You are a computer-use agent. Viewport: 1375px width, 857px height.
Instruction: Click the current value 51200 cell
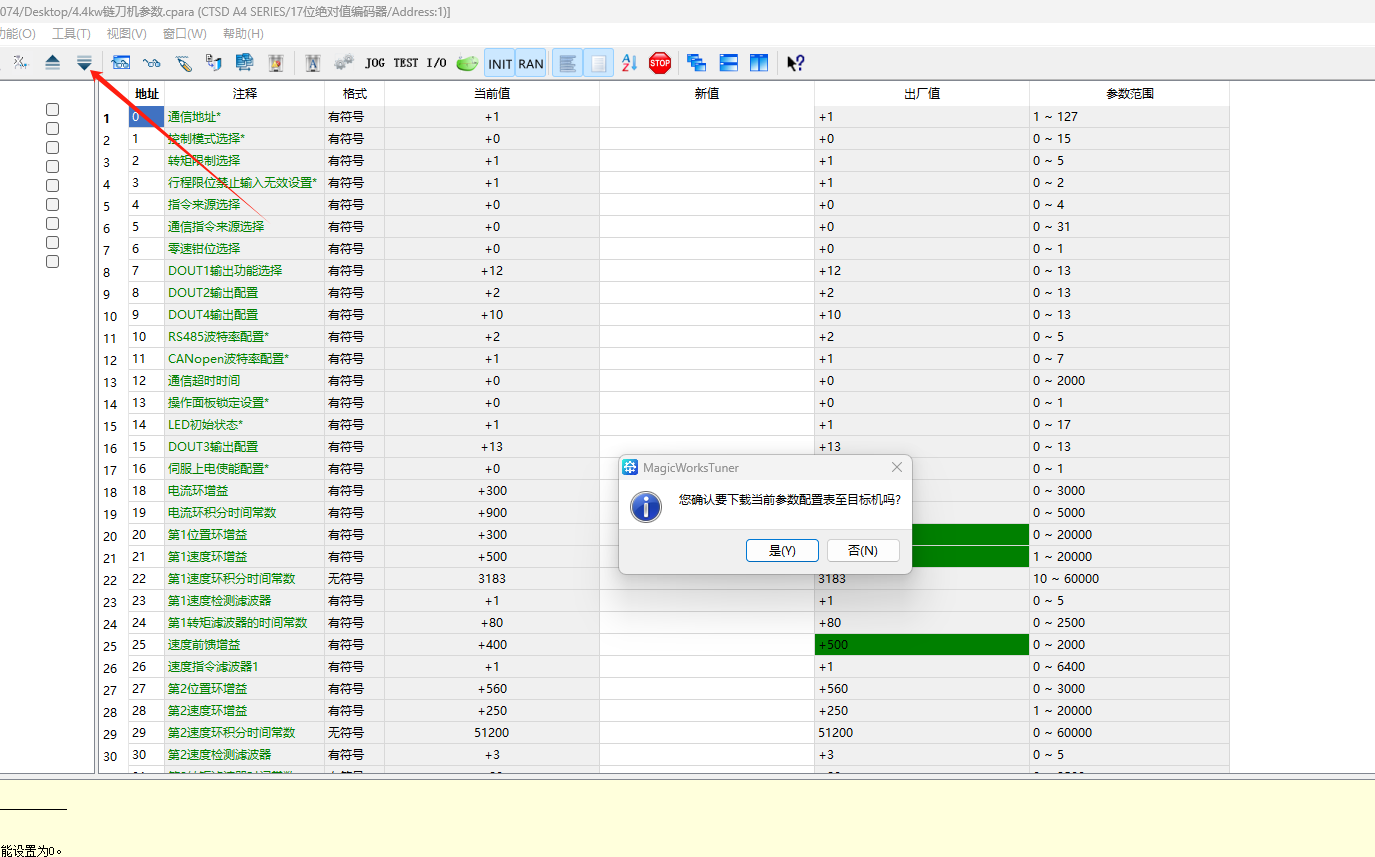point(492,732)
